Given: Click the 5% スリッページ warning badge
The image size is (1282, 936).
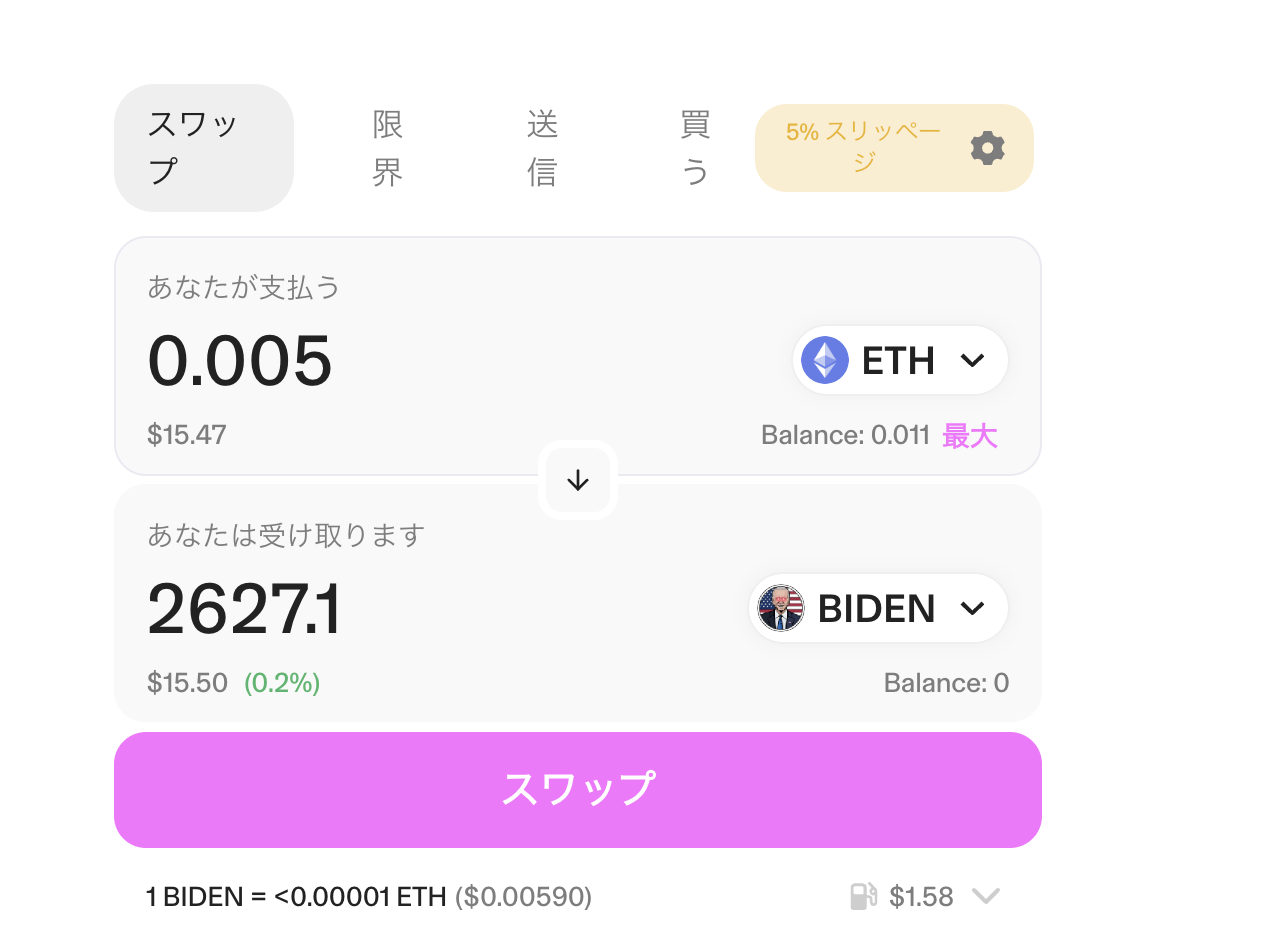Looking at the screenshot, I should tap(894, 148).
